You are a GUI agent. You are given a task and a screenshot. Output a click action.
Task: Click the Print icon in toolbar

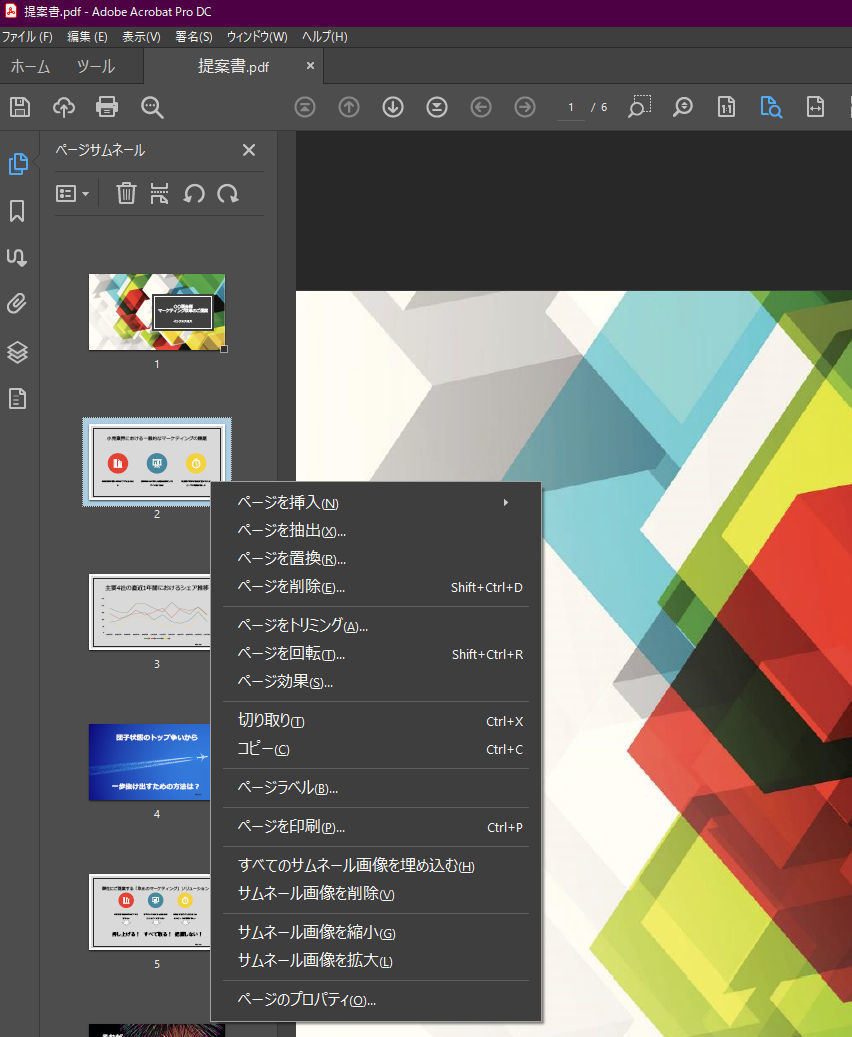coord(107,107)
